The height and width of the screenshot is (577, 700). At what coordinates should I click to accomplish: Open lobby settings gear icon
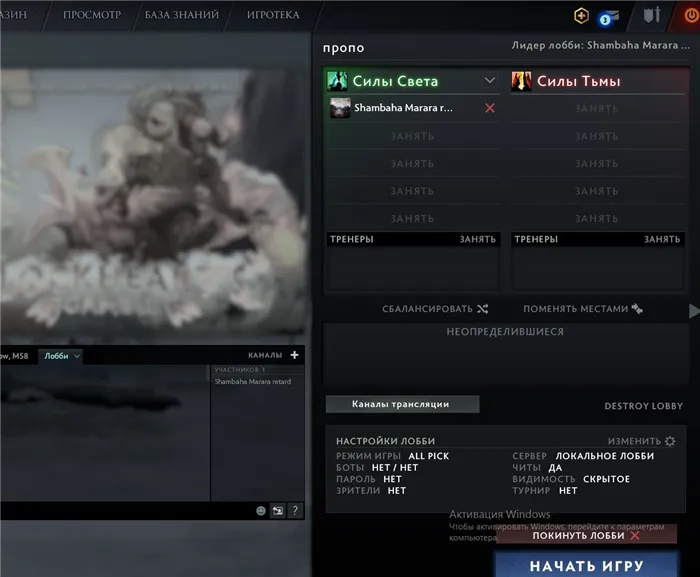click(670, 441)
